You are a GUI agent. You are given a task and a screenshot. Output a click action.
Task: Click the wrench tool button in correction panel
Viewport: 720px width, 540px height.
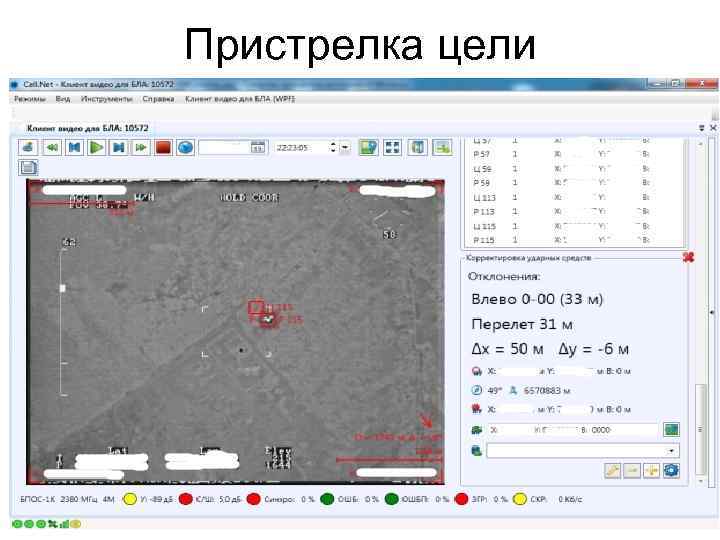612,471
